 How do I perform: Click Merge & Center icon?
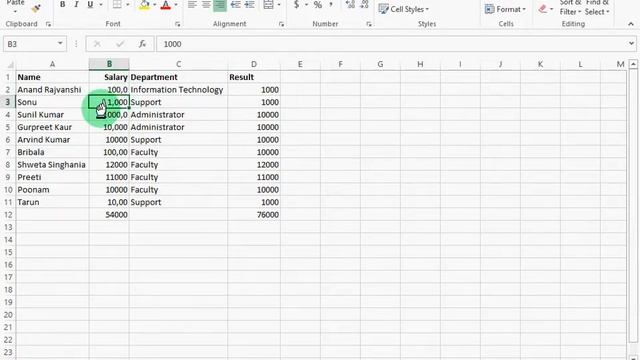tap(268, 5)
